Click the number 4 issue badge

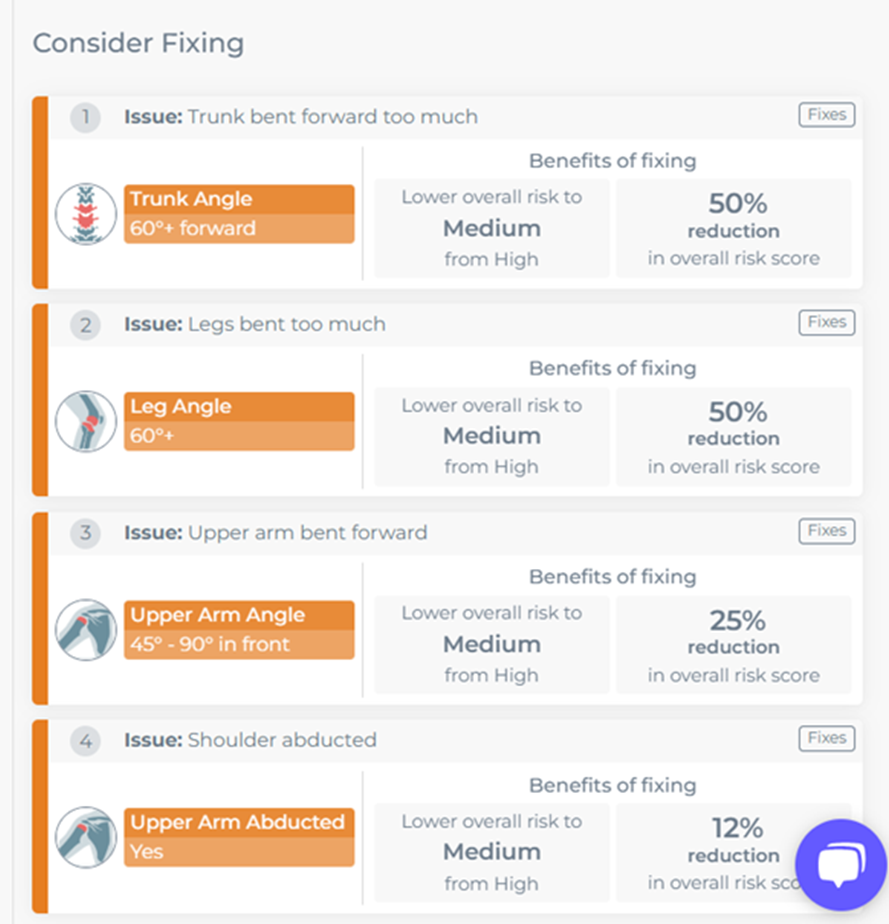(x=85, y=741)
